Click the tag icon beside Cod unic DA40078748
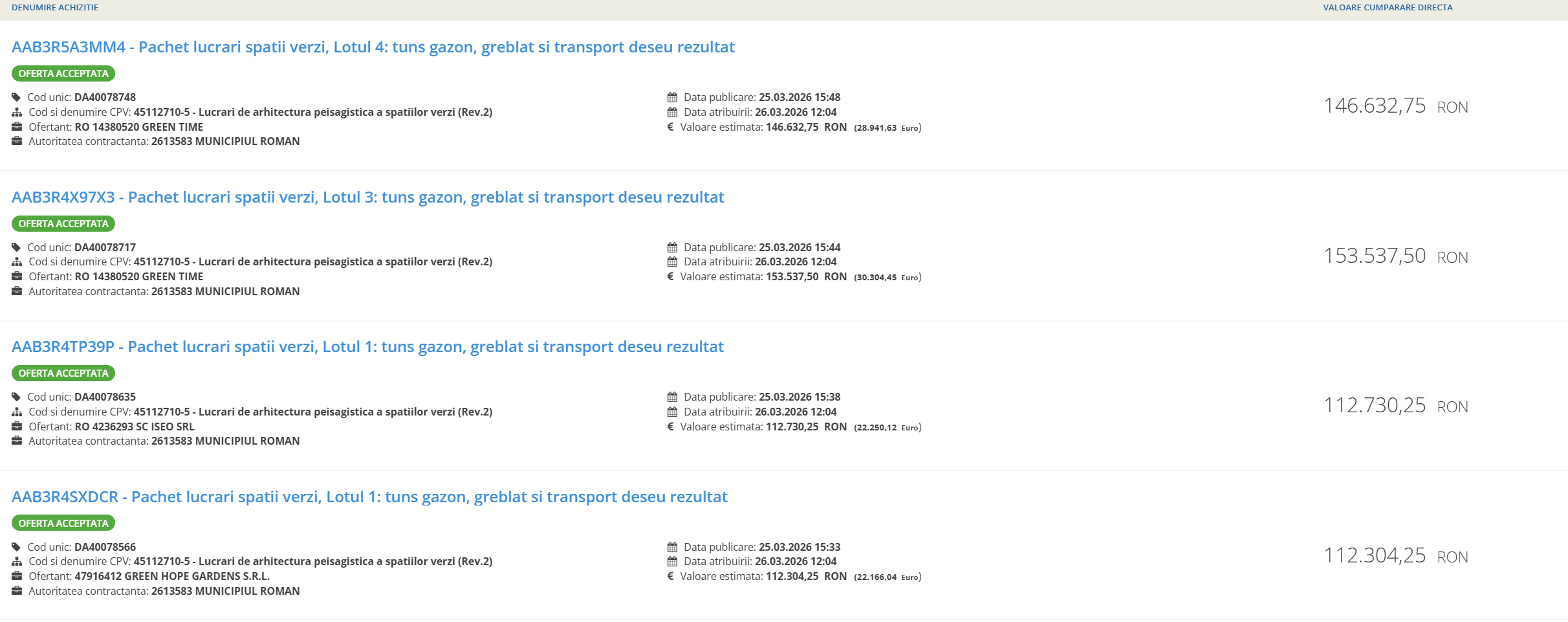Screen dimensions: 1568x622 coord(16,98)
